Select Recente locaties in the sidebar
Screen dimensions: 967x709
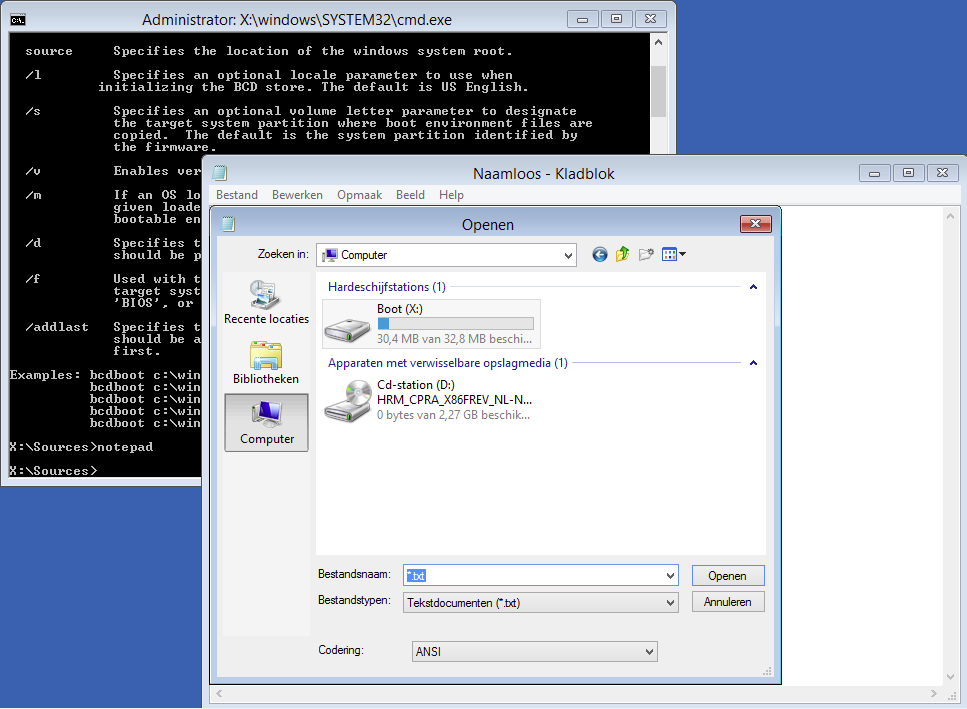266,303
